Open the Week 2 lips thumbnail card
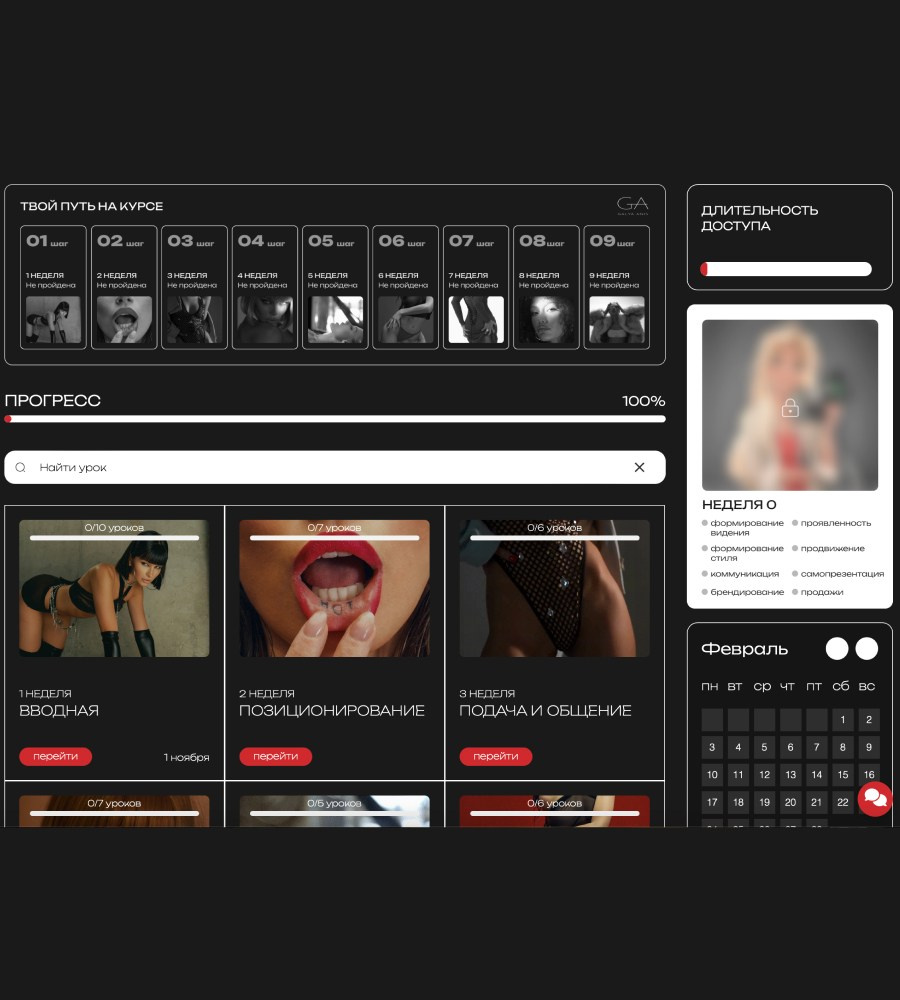The image size is (900, 1000). pyautogui.click(x=334, y=588)
